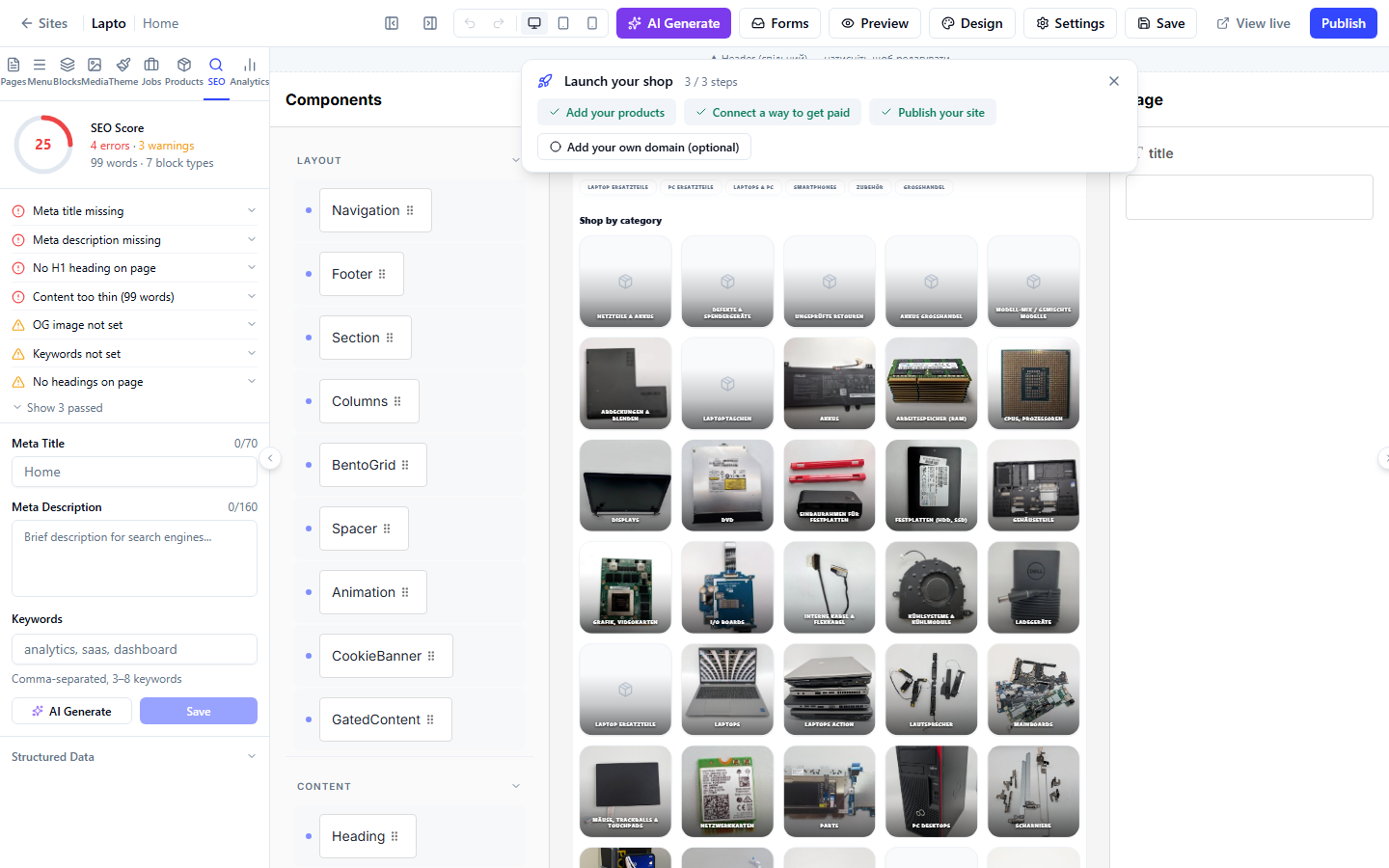Select the Mainboards category thumbnail
Screen dimensions: 1389x868
coord(1033,689)
